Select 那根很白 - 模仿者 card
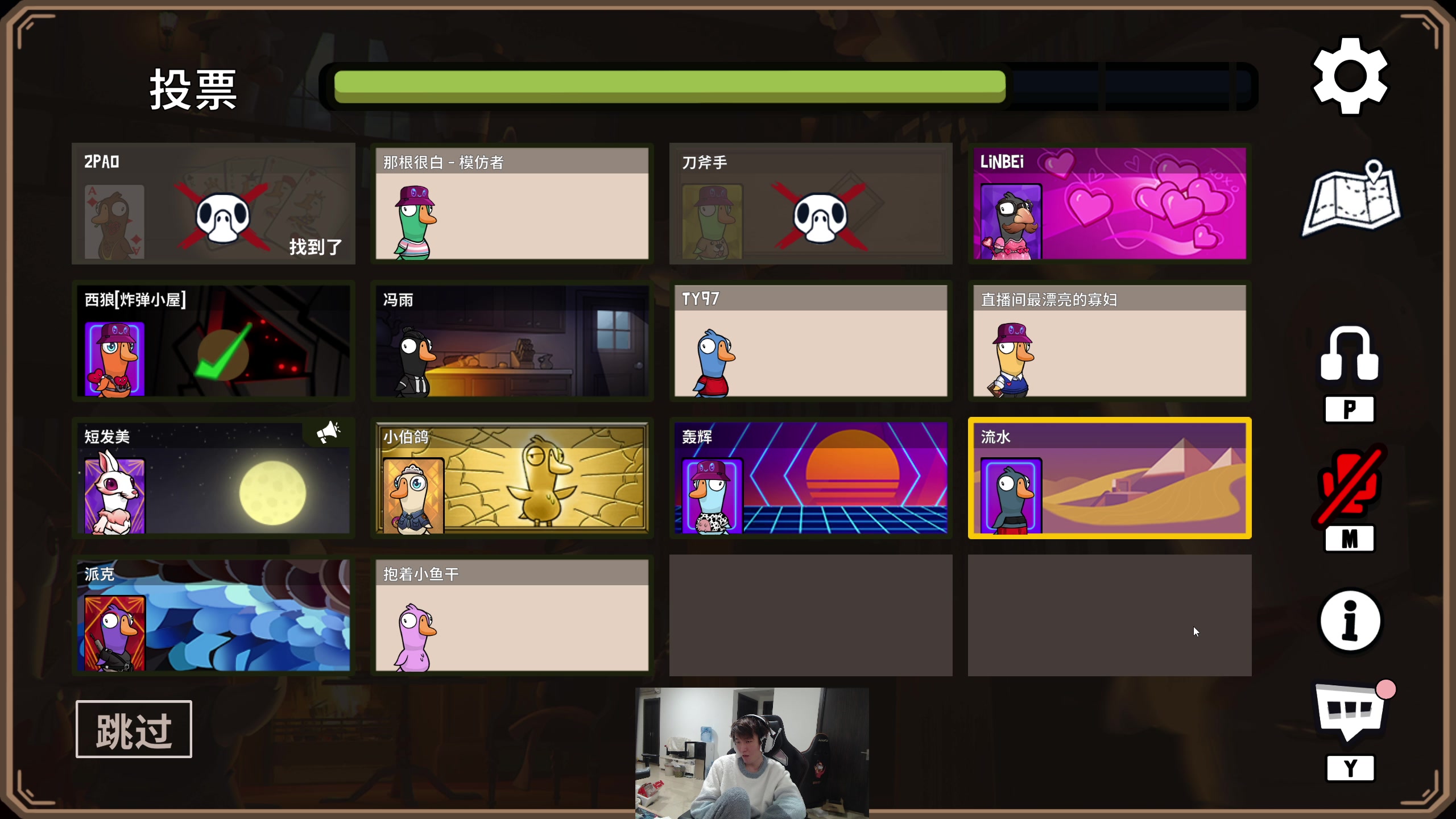 tap(512, 204)
